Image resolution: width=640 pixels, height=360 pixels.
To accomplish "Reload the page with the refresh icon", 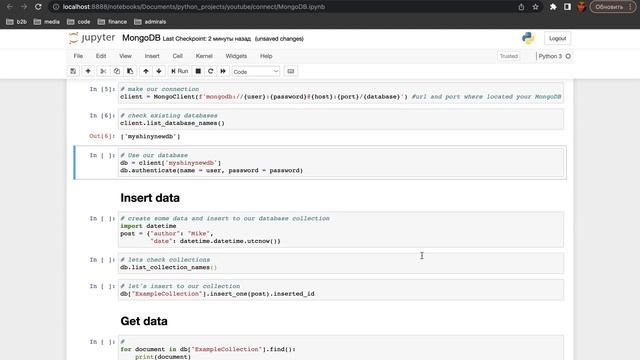I will click(38, 7).
